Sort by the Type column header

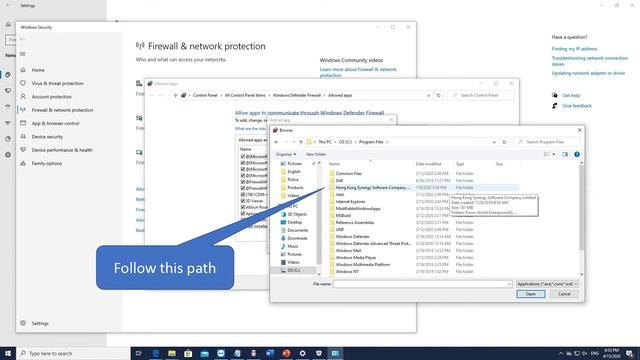click(x=460, y=164)
